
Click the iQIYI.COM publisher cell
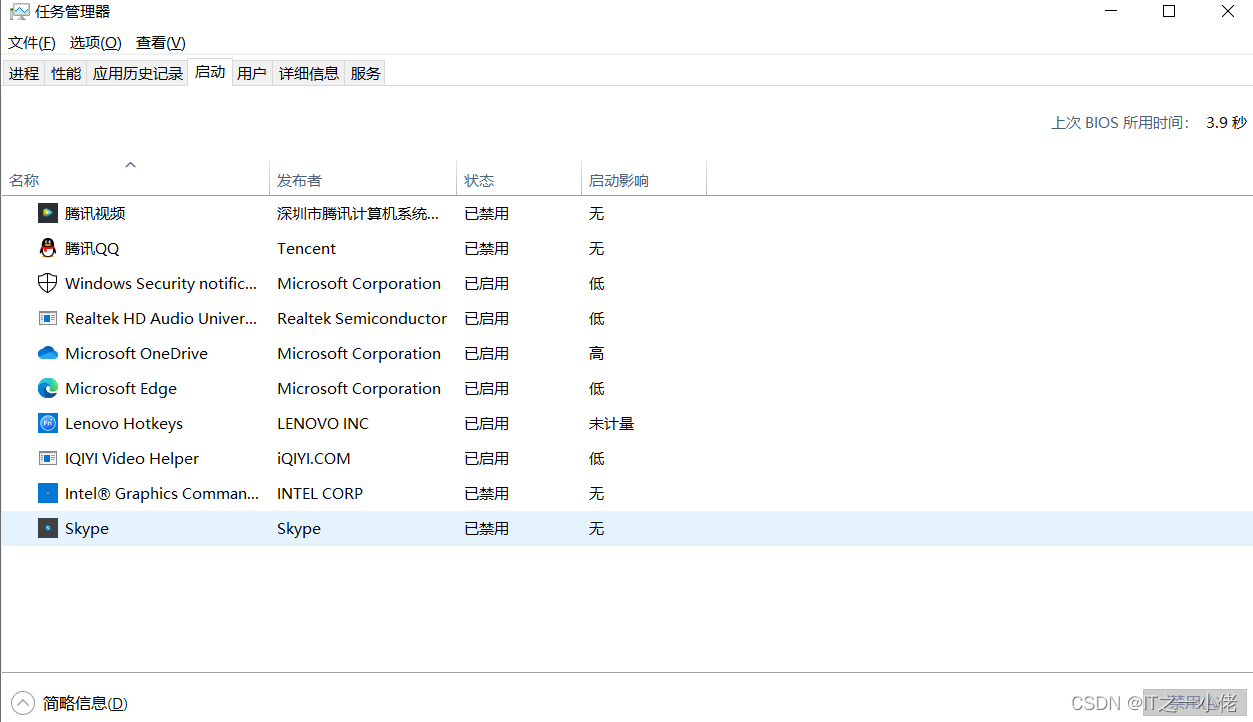[x=314, y=458]
